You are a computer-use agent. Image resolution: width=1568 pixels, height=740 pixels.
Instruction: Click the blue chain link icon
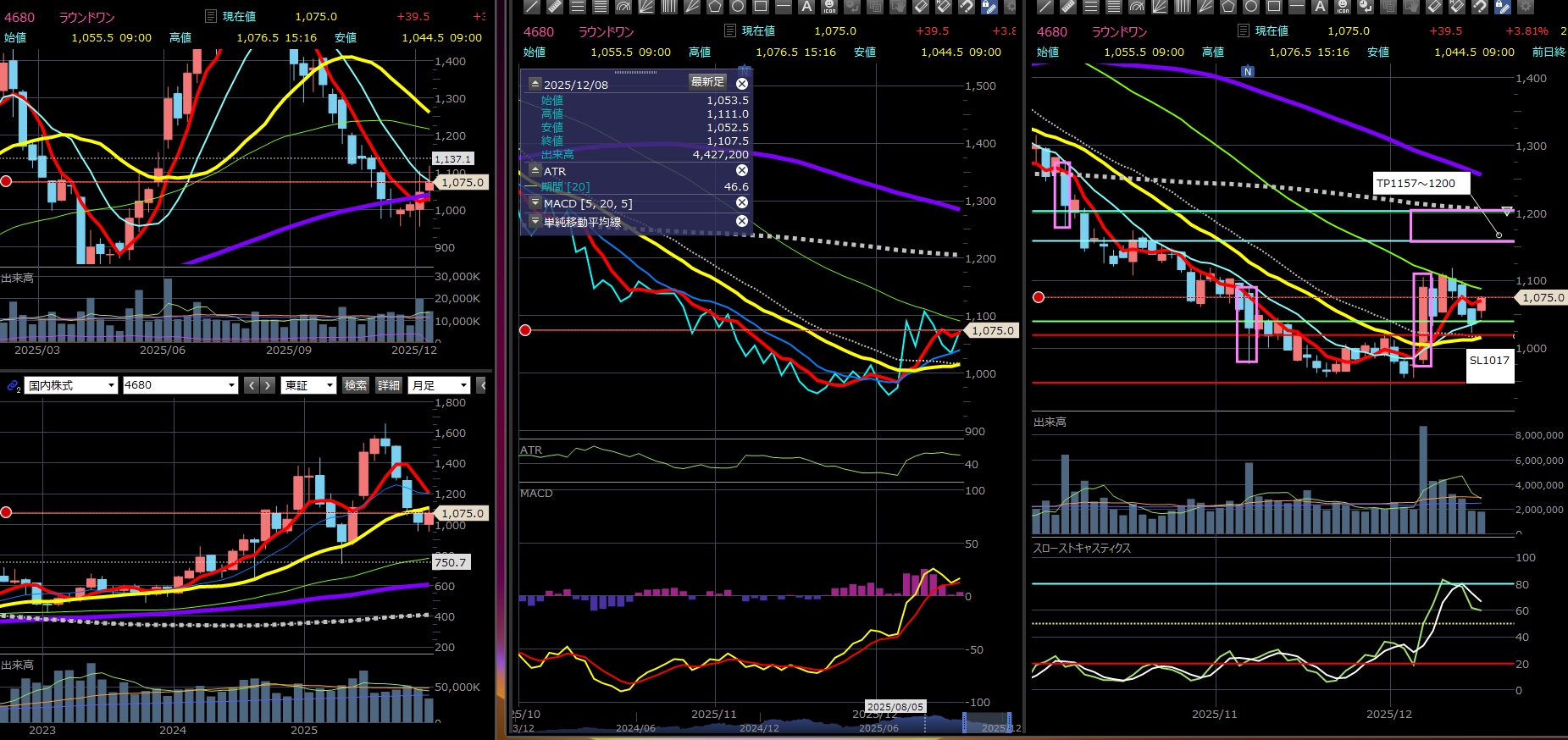tap(13, 385)
